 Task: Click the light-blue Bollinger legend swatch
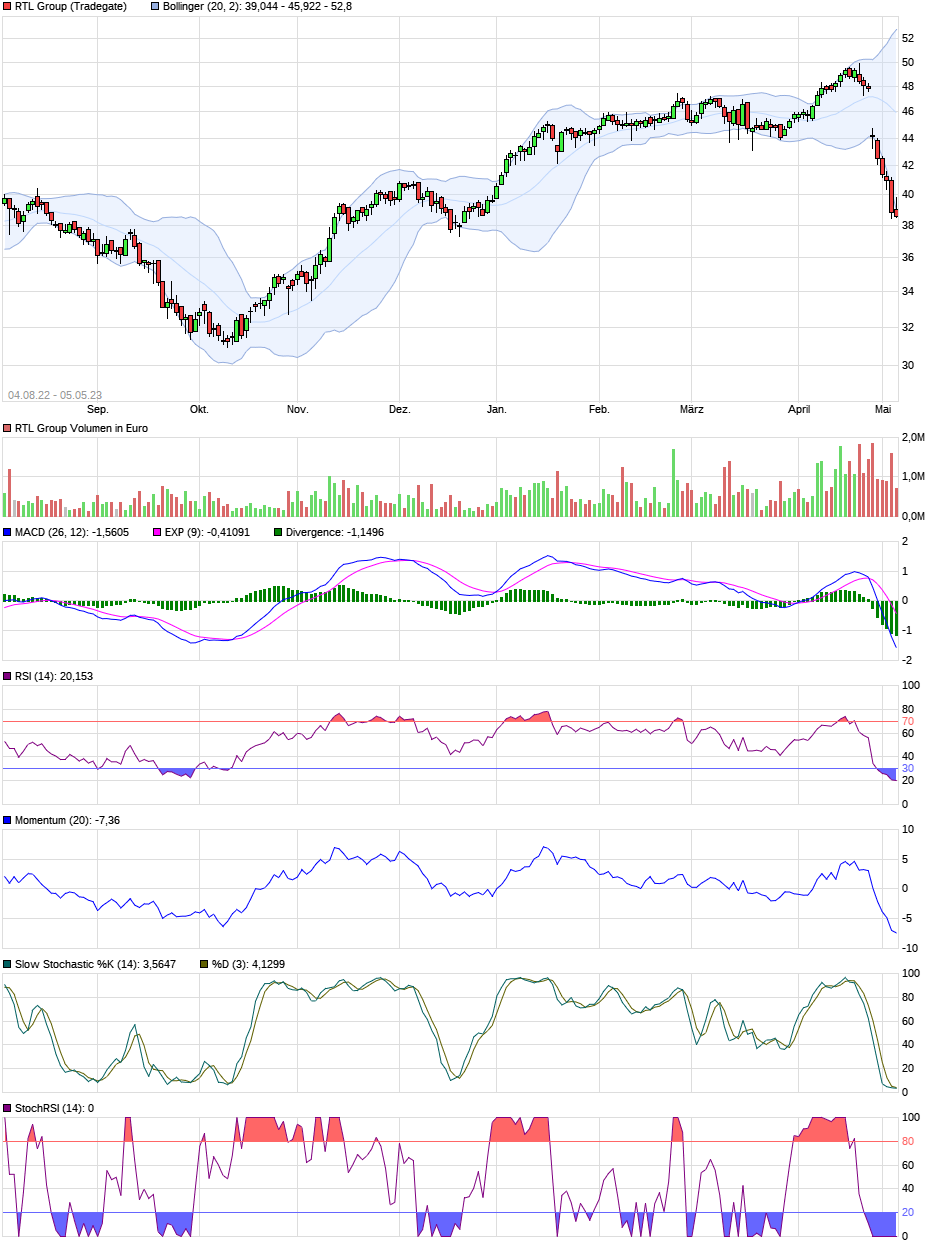click(x=155, y=6)
